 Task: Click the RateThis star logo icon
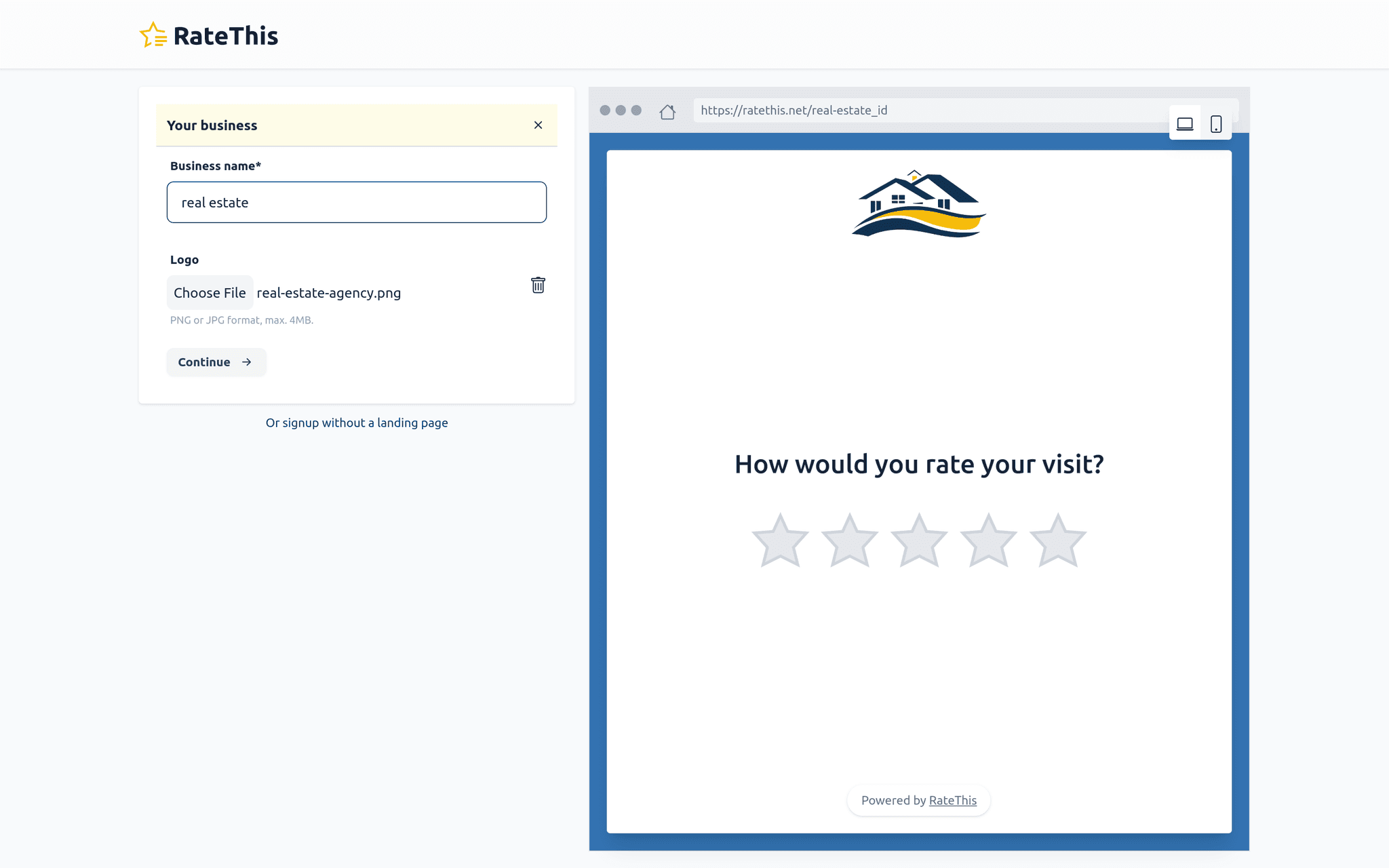click(x=153, y=35)
